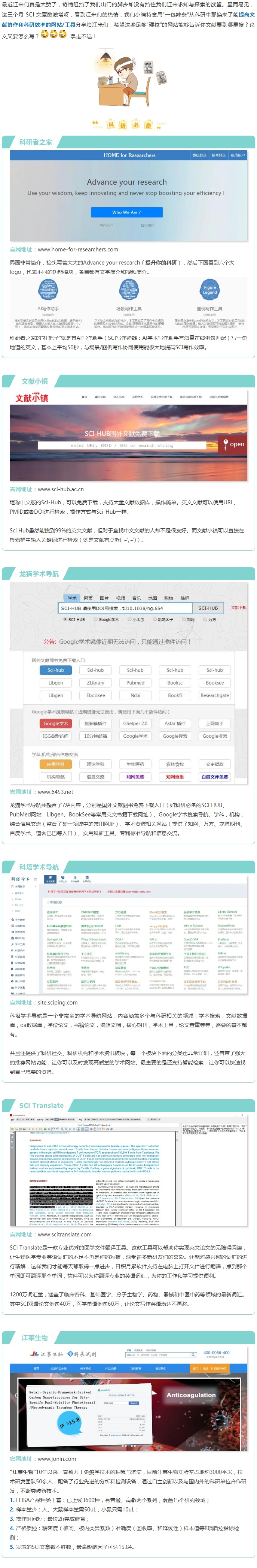This screenshot has height=1568, width=257.
Task: Select the SCI-HUB radio button
Action: tap(65, 619)
